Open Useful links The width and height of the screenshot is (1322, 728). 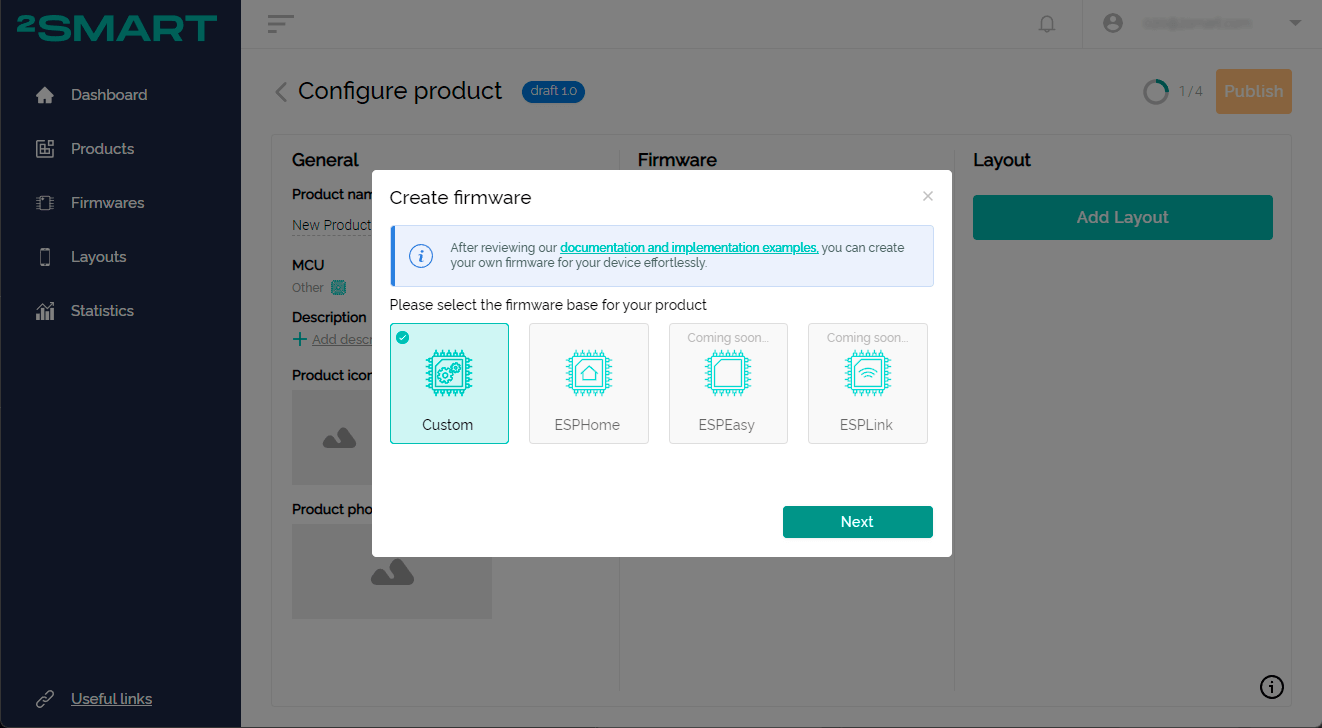(x=111, y=699)
